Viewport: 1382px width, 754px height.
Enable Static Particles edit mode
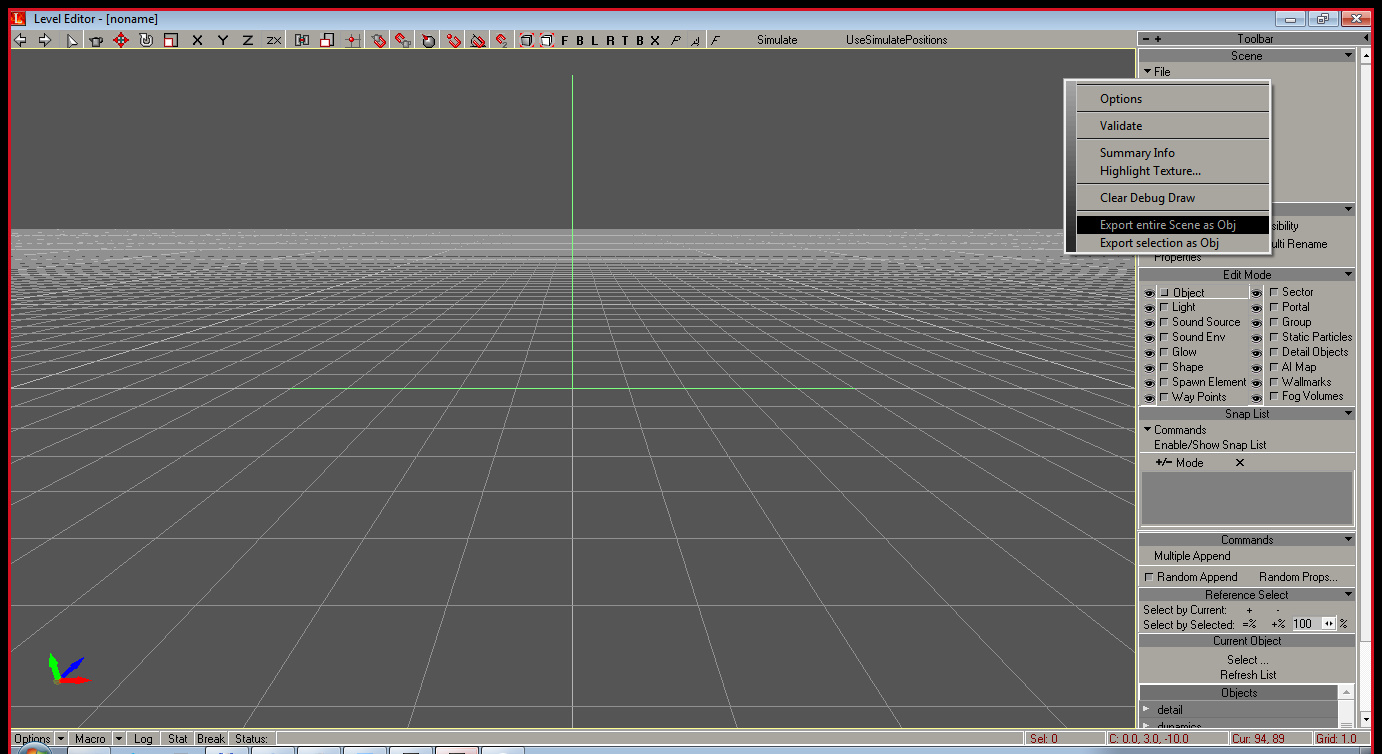tap(1274, 337)
